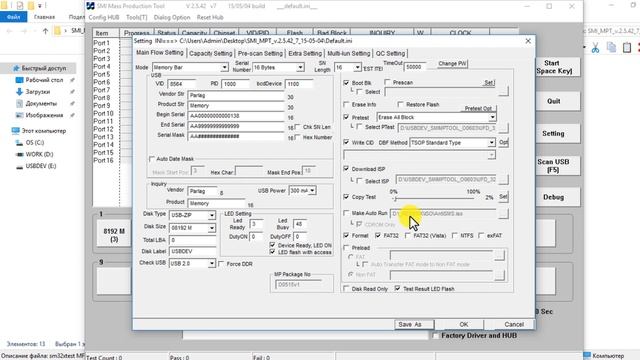Toggle Download ISP checkbox
The width and height of the screenshot is (640, 360).
(347, 169)
